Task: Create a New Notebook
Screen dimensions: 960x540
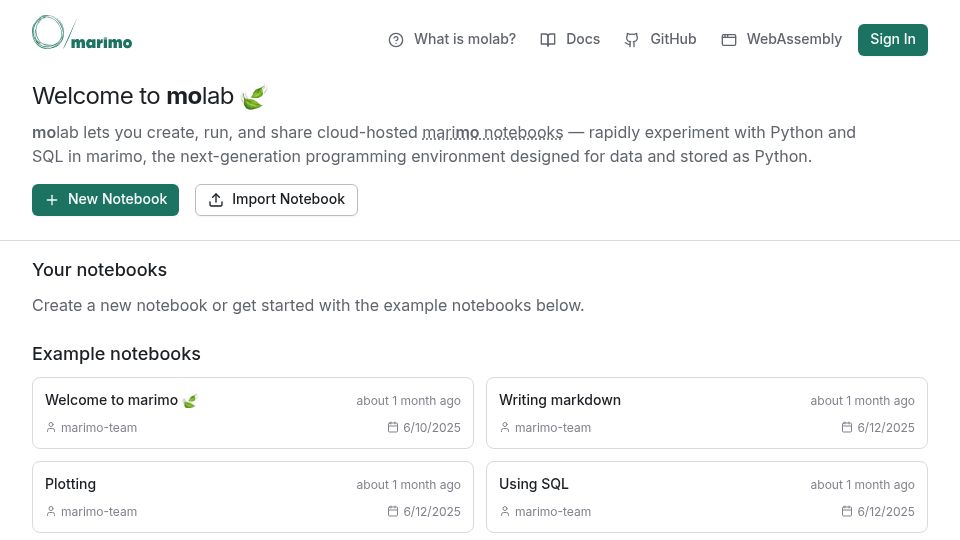Action: [105, 200]
